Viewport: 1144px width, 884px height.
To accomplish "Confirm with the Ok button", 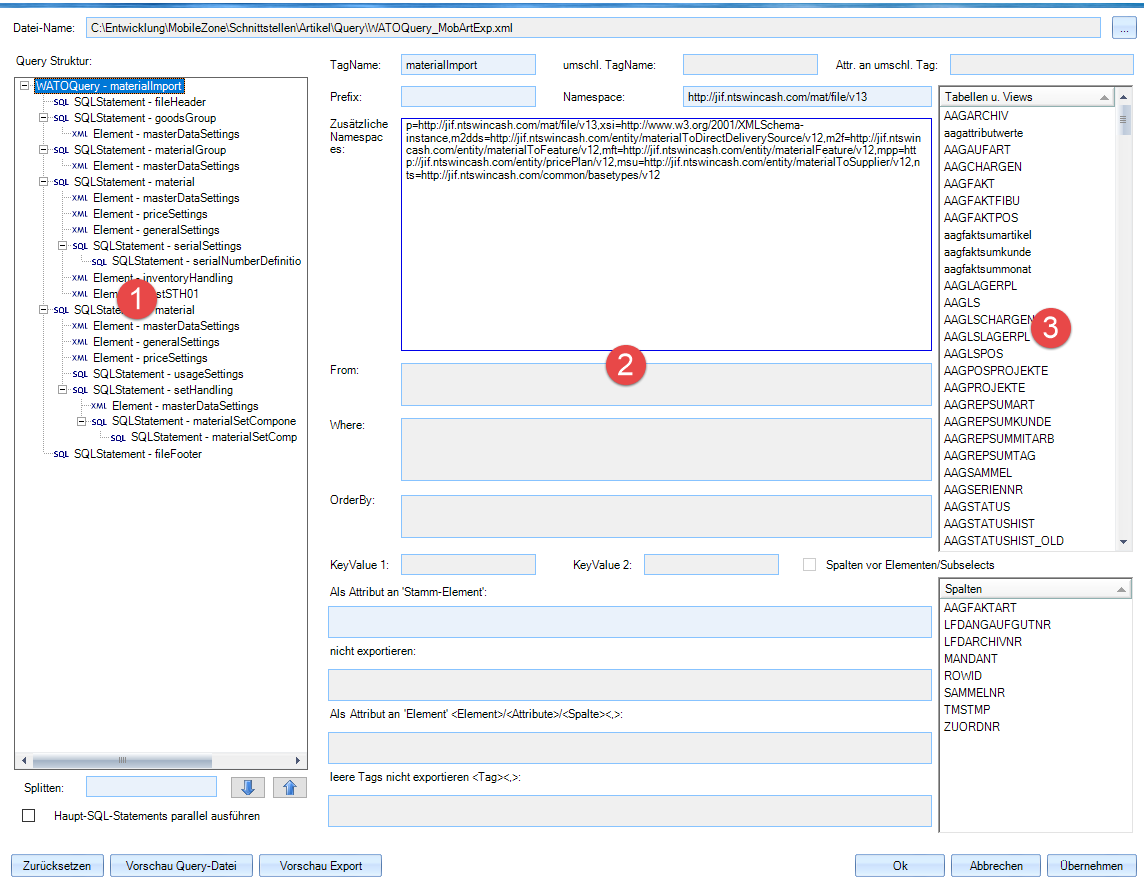I will click(900, 866).
